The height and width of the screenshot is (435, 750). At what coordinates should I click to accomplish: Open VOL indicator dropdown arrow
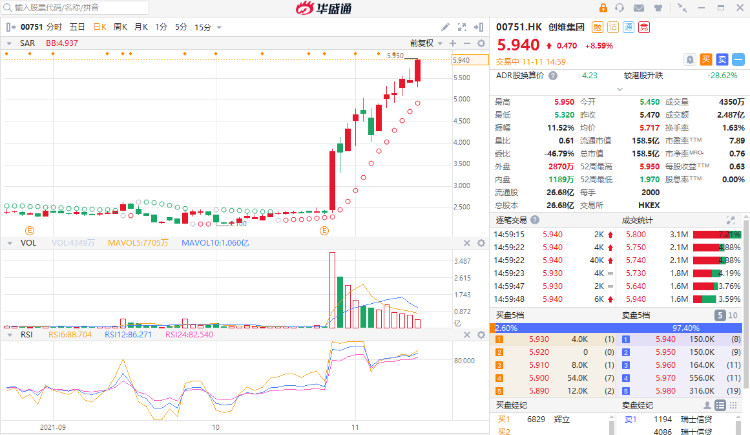point(9,244)
